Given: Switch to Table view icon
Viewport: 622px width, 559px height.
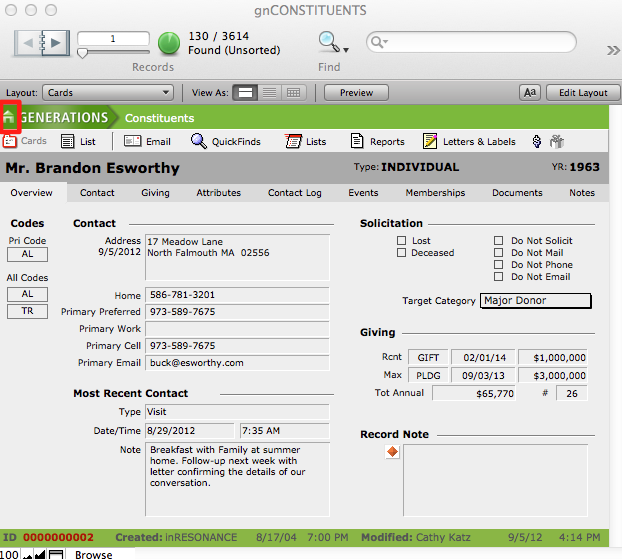Looking at the screenshot, I should coord(293,93).
